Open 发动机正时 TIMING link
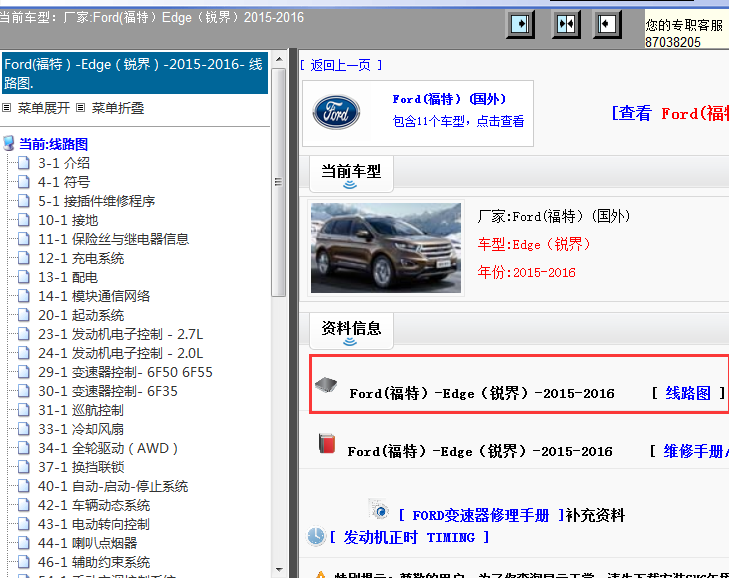Screen dimensions: 729x578 pyautogui.click(x=409, y=538)
